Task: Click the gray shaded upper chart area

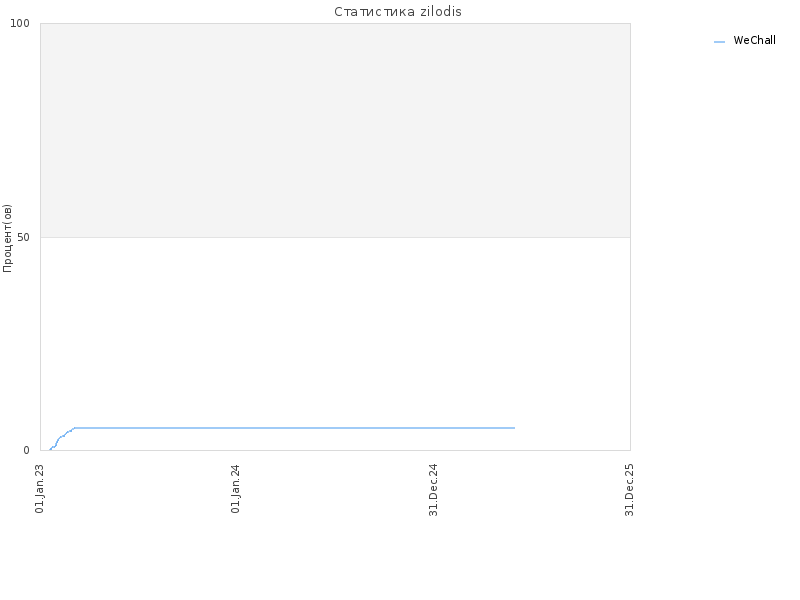Action: click(x=335, y=130)
